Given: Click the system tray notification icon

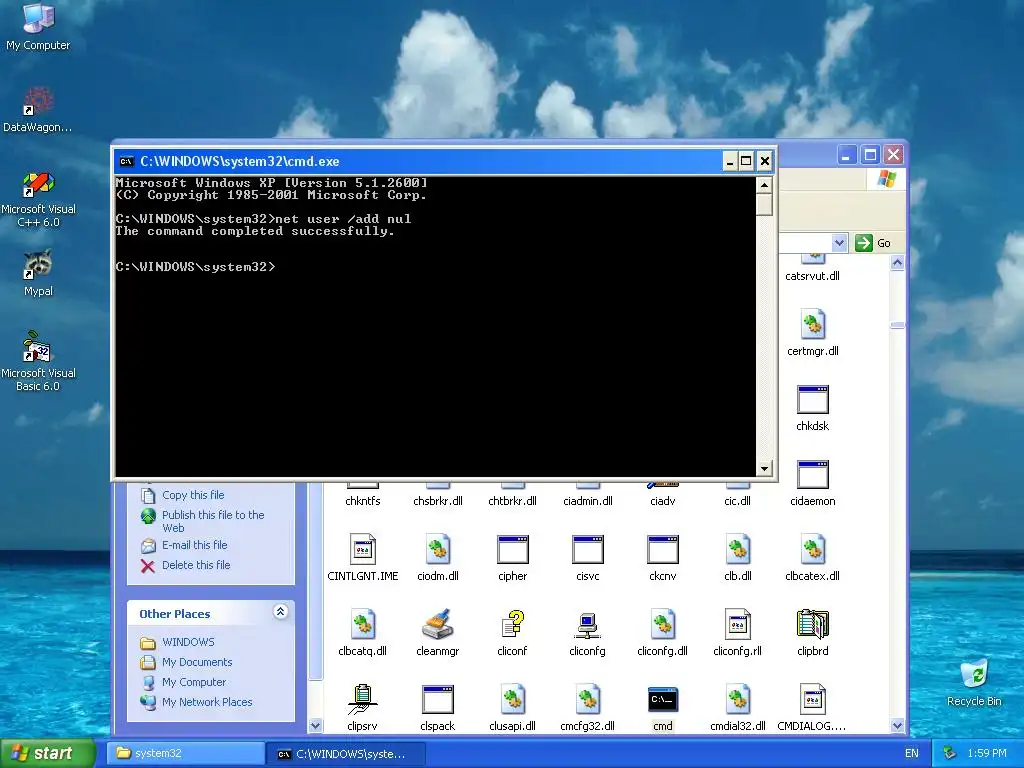Looking at the screenshot, I should [950, 753].
